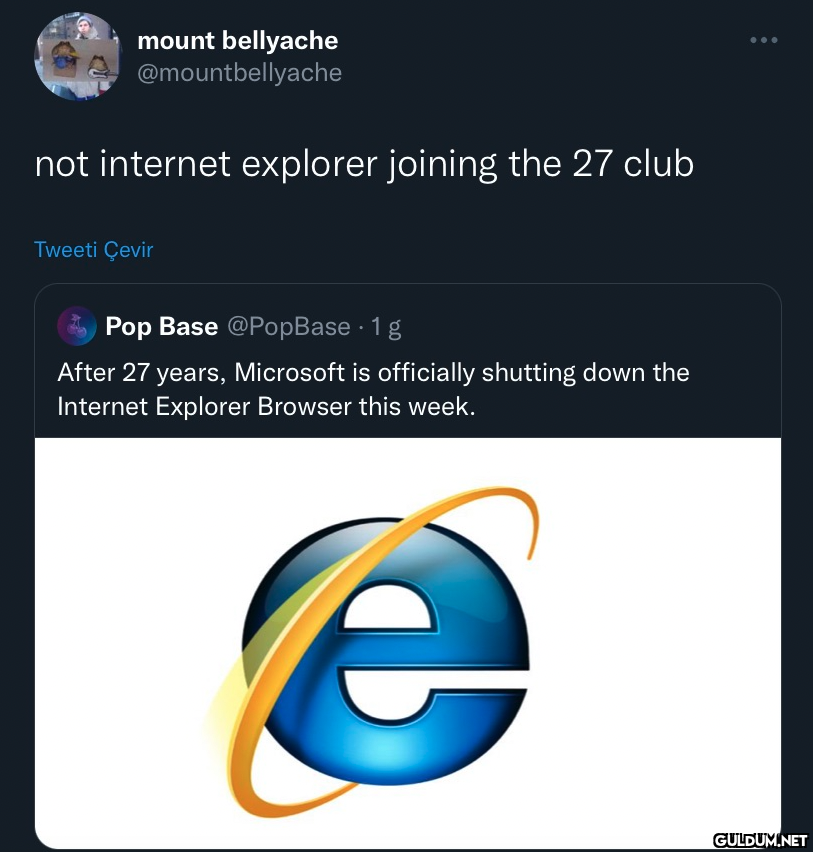Open the @PopBase handle
The height and width of the screenshot is (852, 813).
click(289, 326)
